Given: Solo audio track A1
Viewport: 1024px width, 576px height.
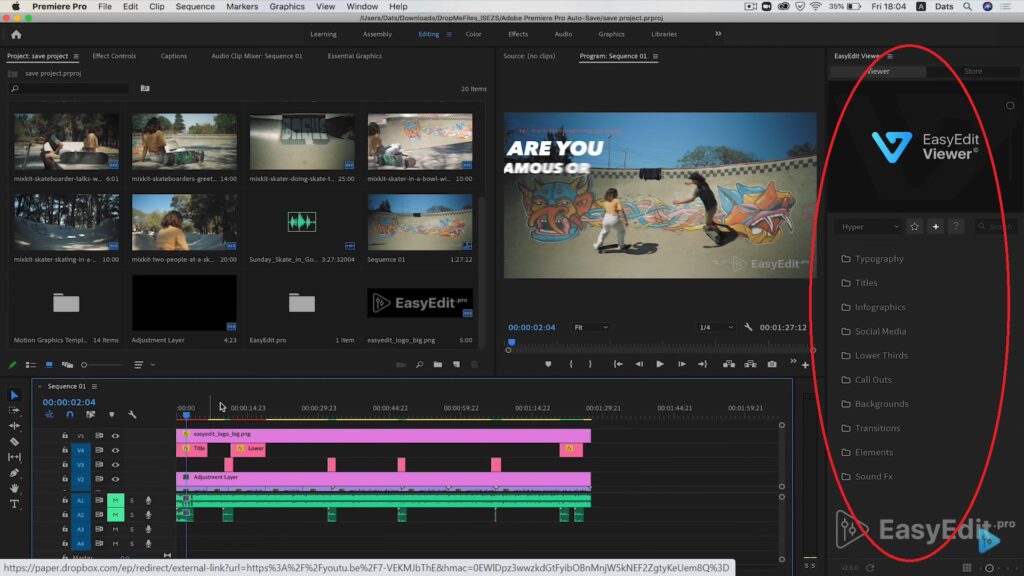Looking at the screenshot, I should (x=131, y=500).
